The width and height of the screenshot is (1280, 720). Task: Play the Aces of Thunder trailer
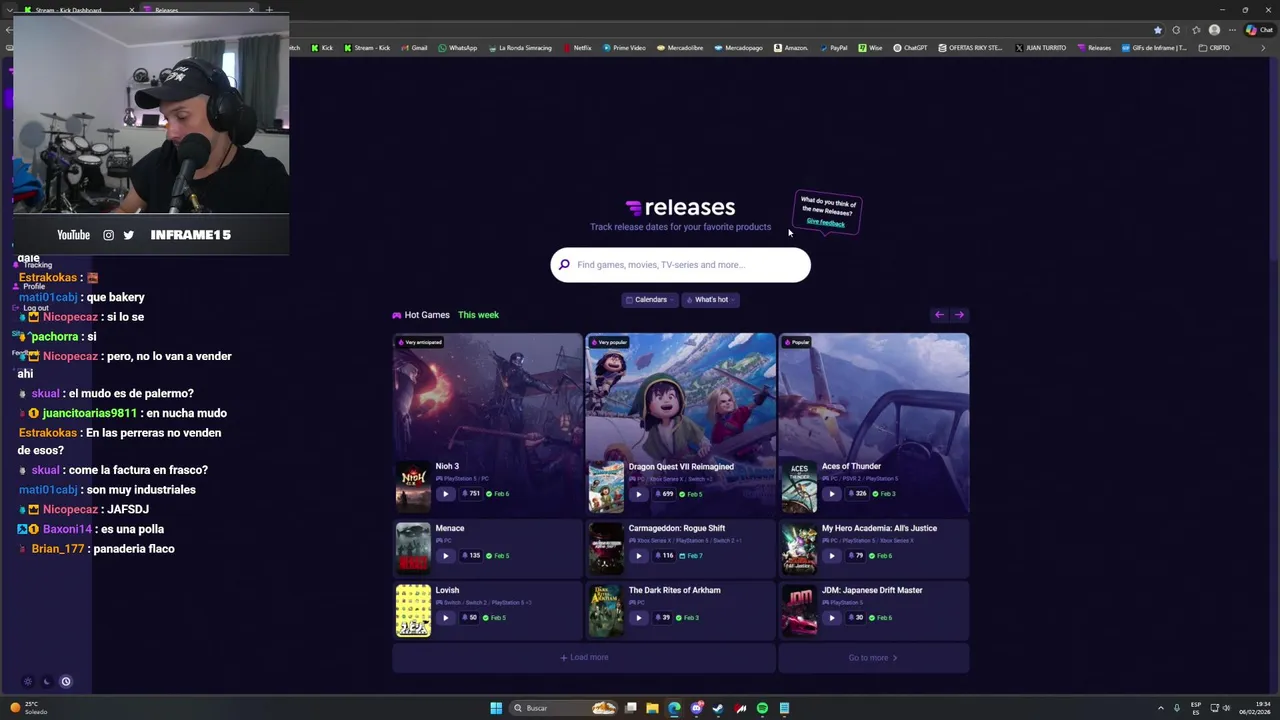pyautogui.click(x=831, y=494)
